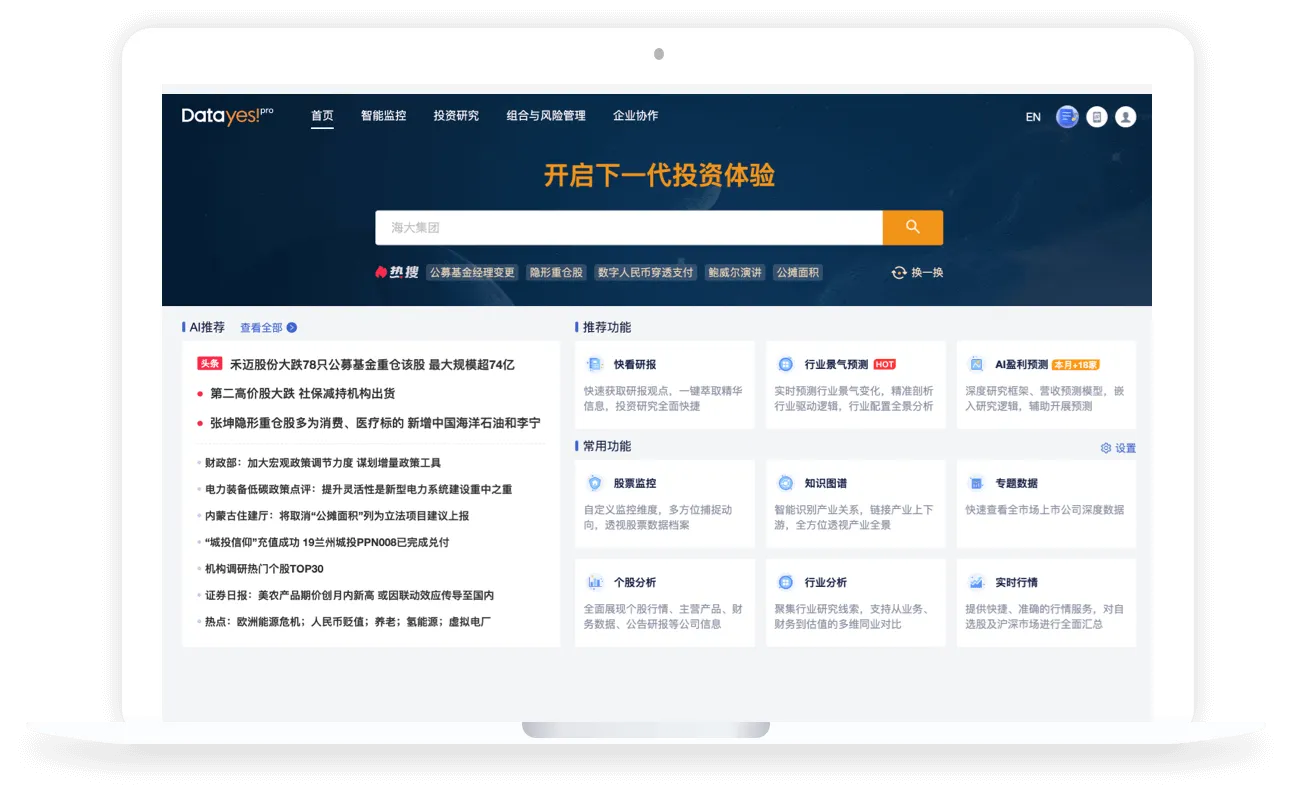This screenshot has height=790, width=1292.
Task: Select 组合与风险管理 in navigation bar
Action: pyautogui.click(x=546, y=116)
